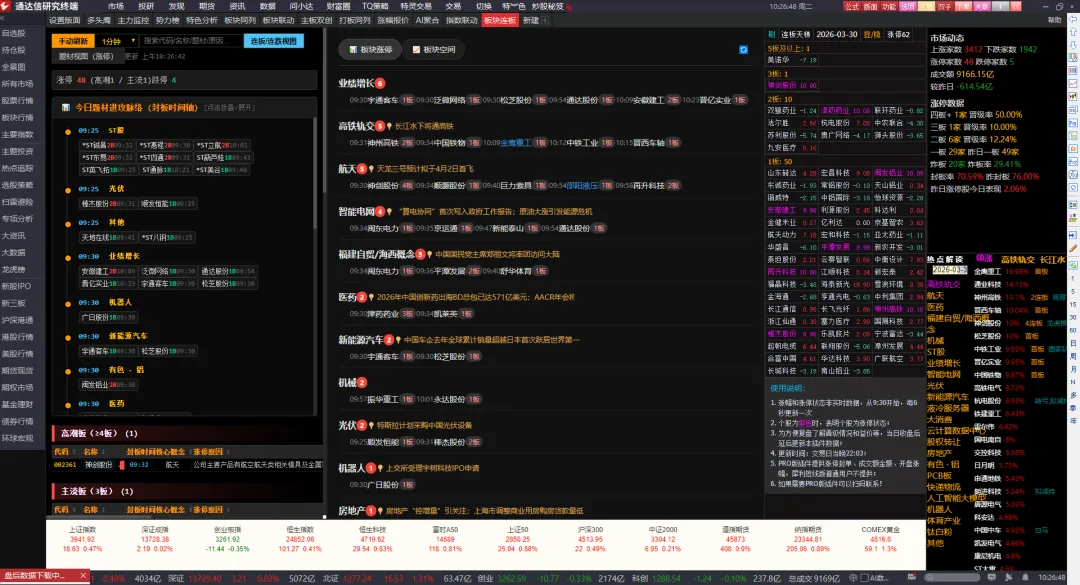The image size is (1080, 585).
Task: Click the orange dot marker at 09:25 光伏
Action: pos(68,190)
